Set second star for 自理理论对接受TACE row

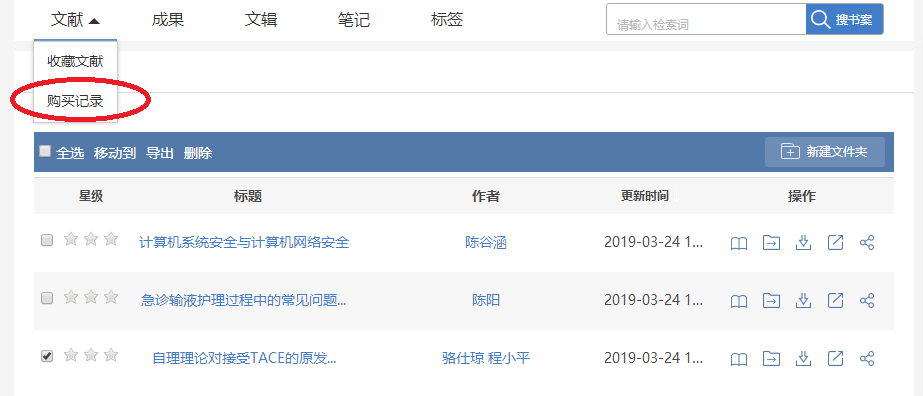[91, 355]
